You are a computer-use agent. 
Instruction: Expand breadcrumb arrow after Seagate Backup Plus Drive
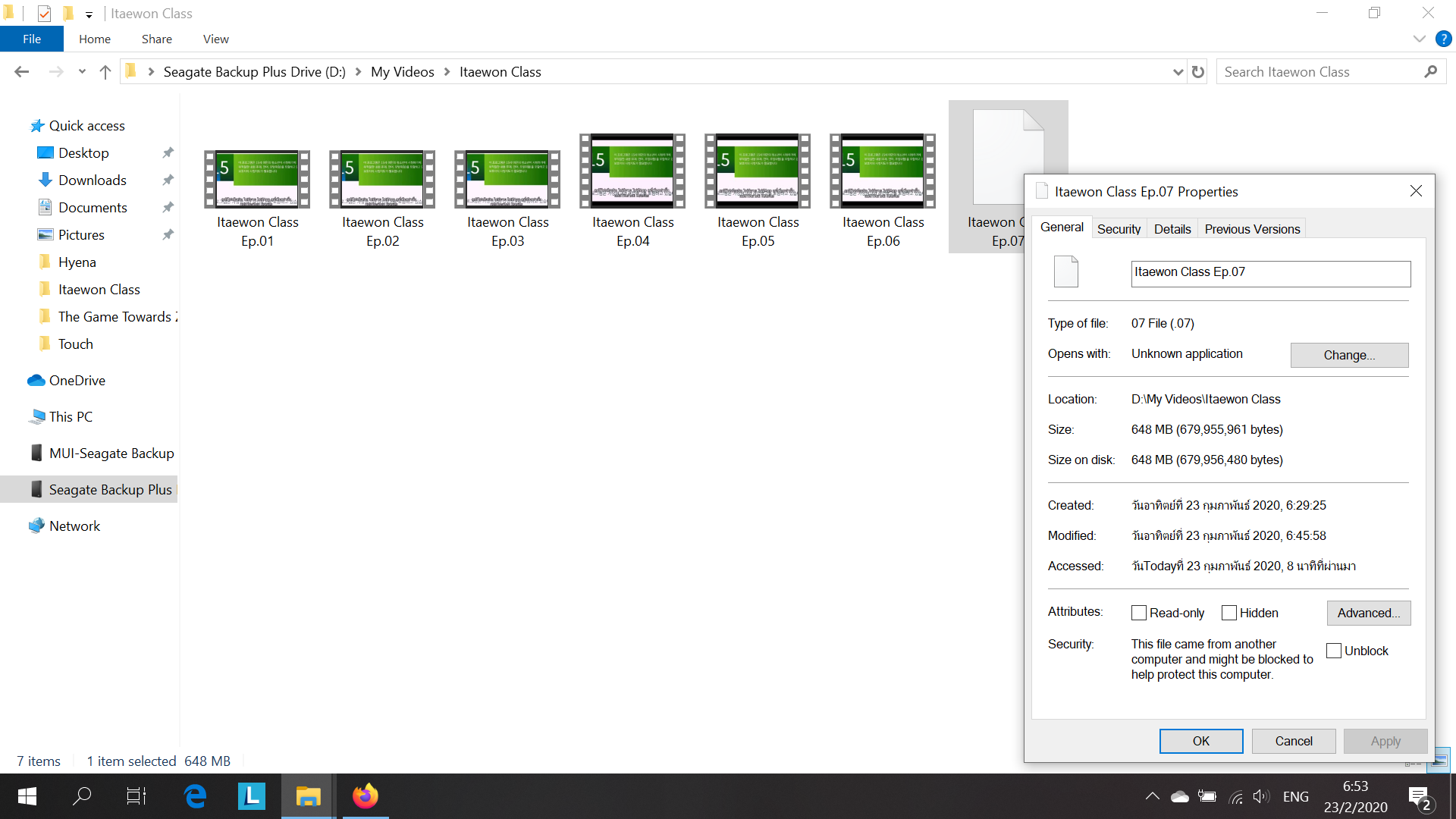[358, 72]
